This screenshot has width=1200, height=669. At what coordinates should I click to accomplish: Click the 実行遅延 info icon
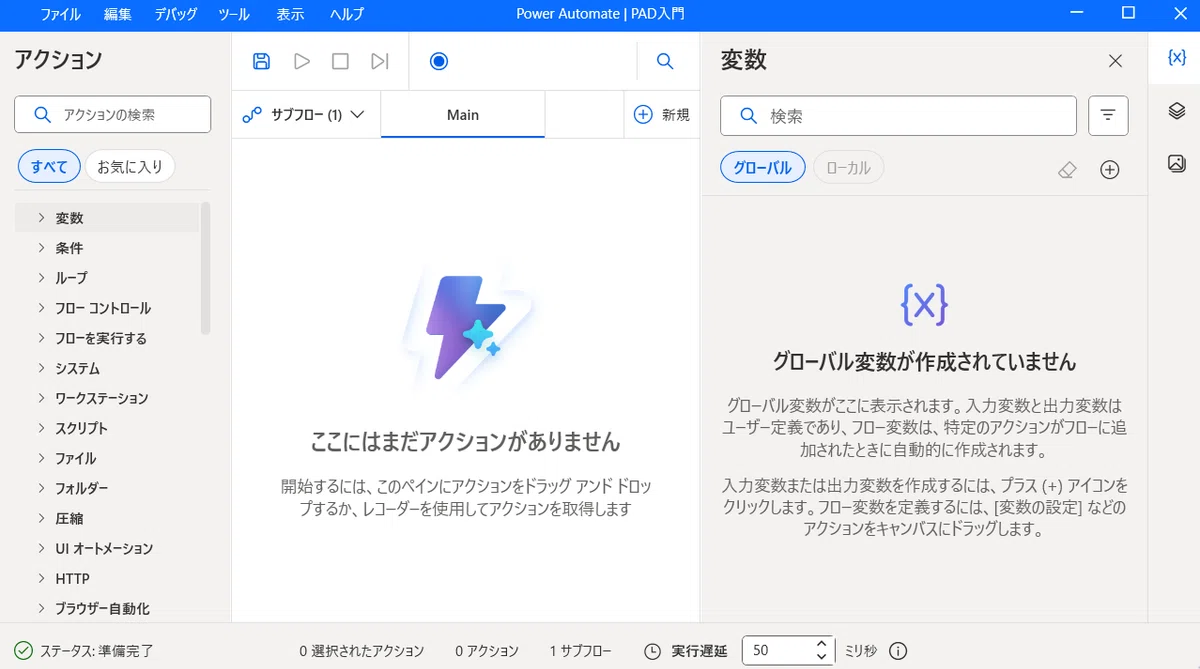(898, 651)
